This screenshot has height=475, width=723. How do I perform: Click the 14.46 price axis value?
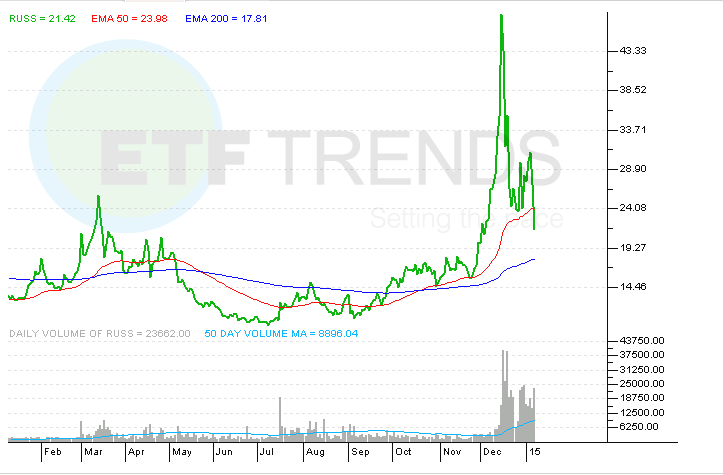coord(633,287)
